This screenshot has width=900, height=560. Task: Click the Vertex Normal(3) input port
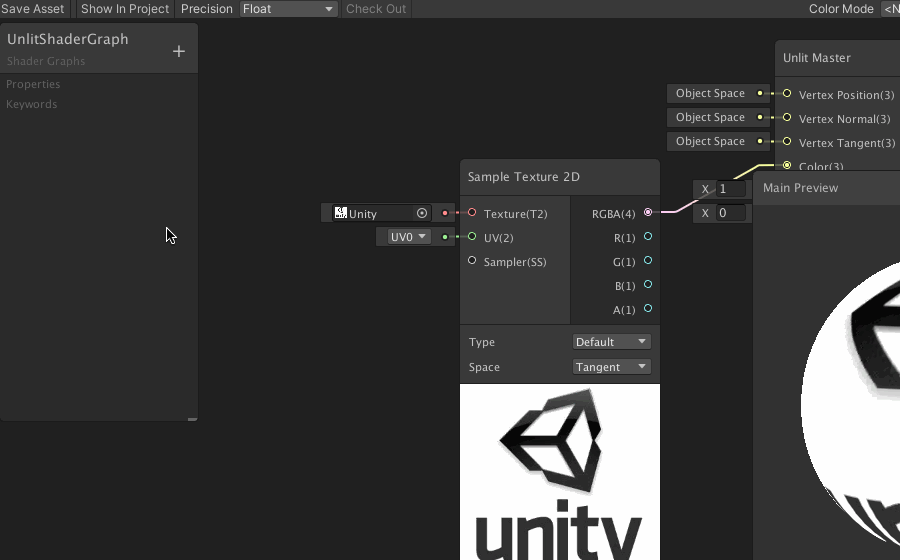tap(787, 117)
